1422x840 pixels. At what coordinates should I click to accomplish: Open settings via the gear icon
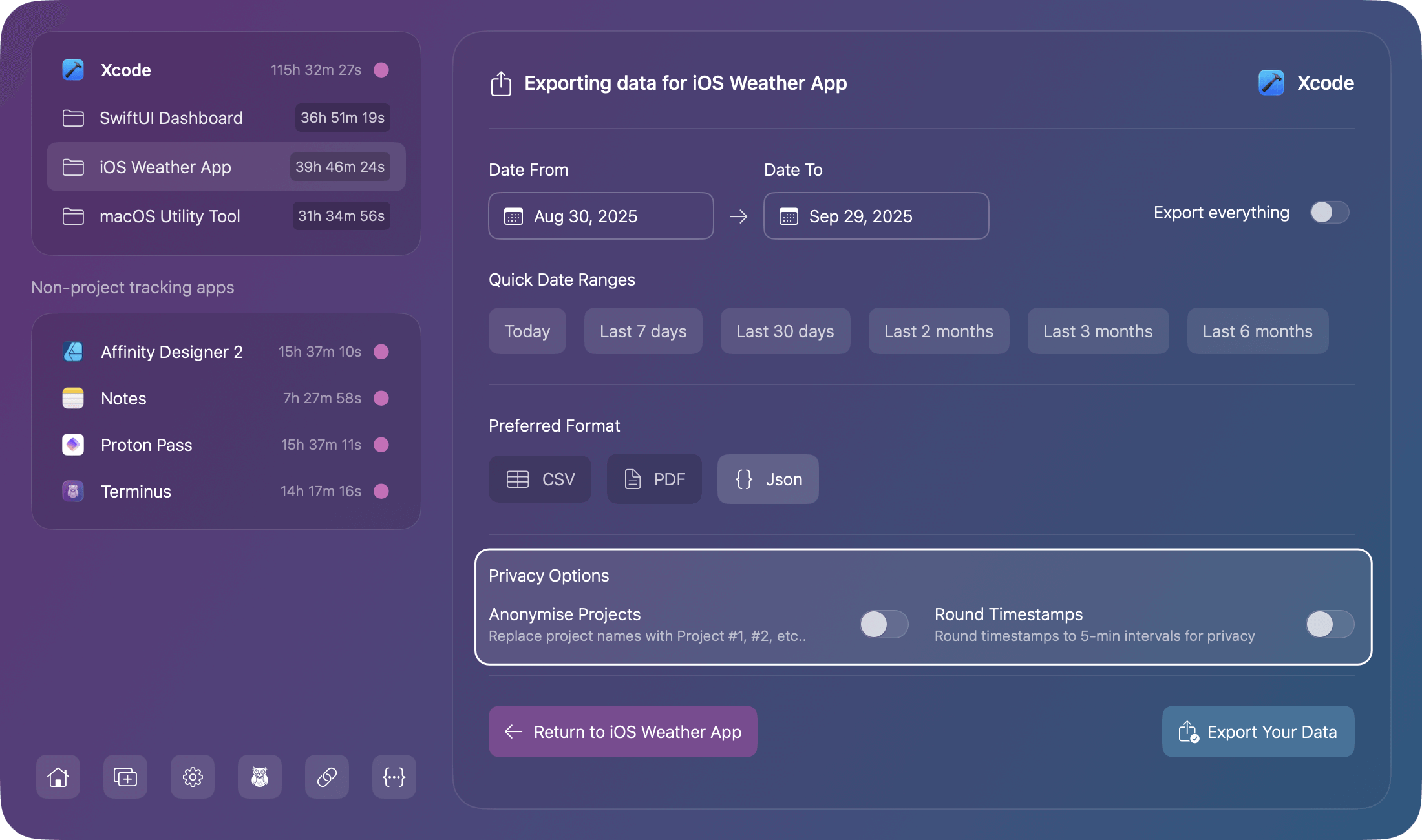(x=193, y=777)
